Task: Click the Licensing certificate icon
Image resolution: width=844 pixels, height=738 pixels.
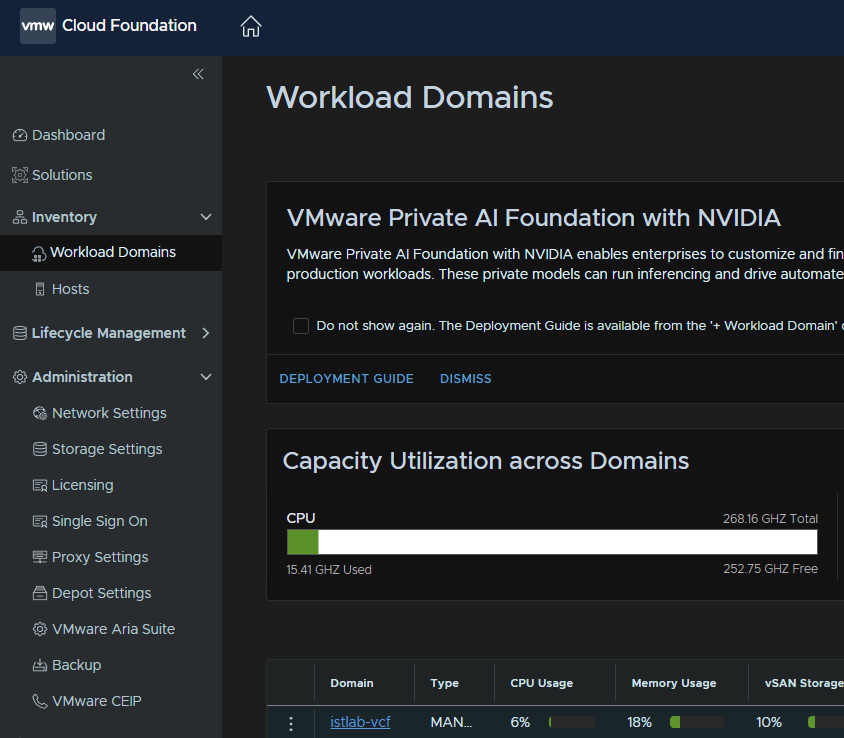Action: (x=40, y=485)
